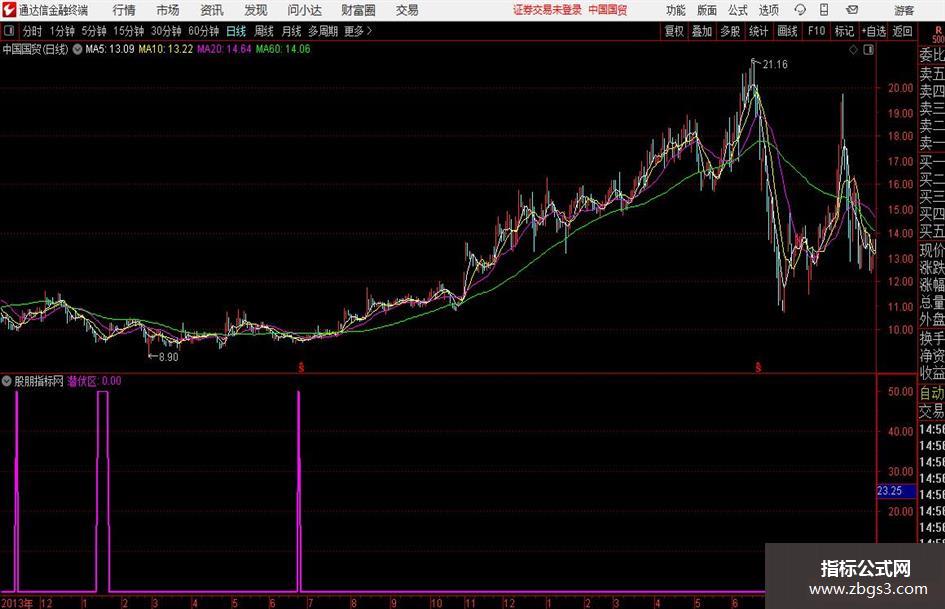Click 证券交易未登录 login link
The width and height of the screenshot is (945, 609).
click(x=547, y=10)
